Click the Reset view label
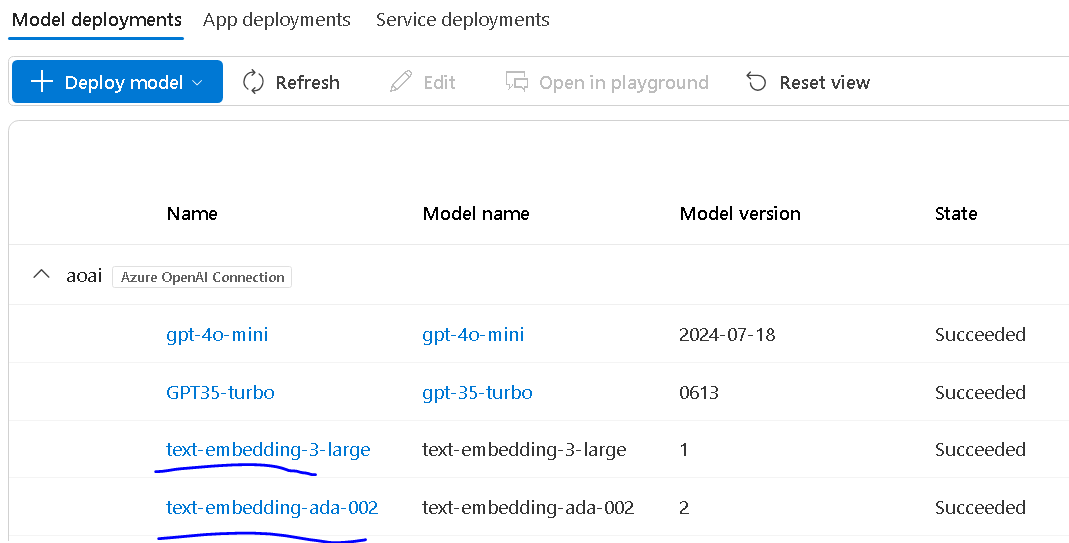The image size is (1069, 543). tap(825, 83)
